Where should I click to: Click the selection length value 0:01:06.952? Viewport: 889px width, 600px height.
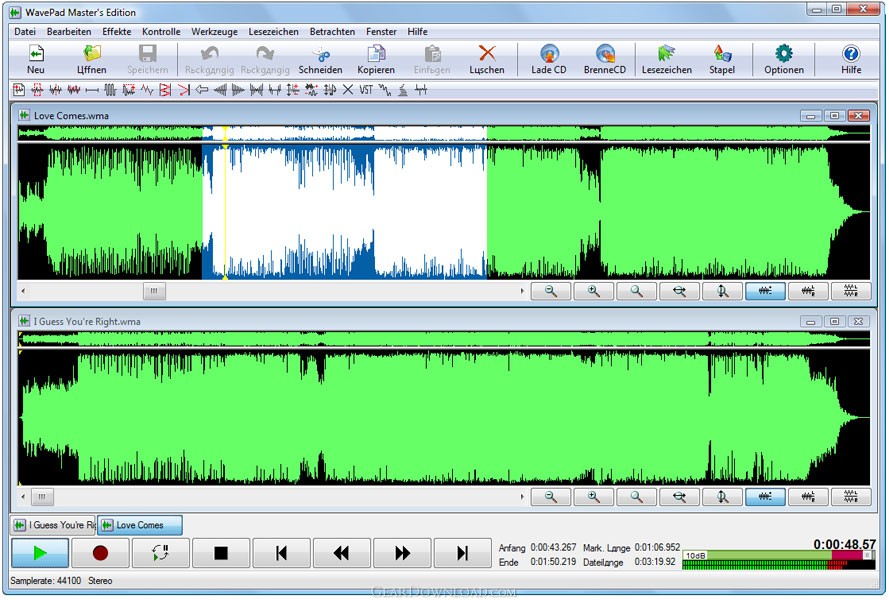coord(657,547)
